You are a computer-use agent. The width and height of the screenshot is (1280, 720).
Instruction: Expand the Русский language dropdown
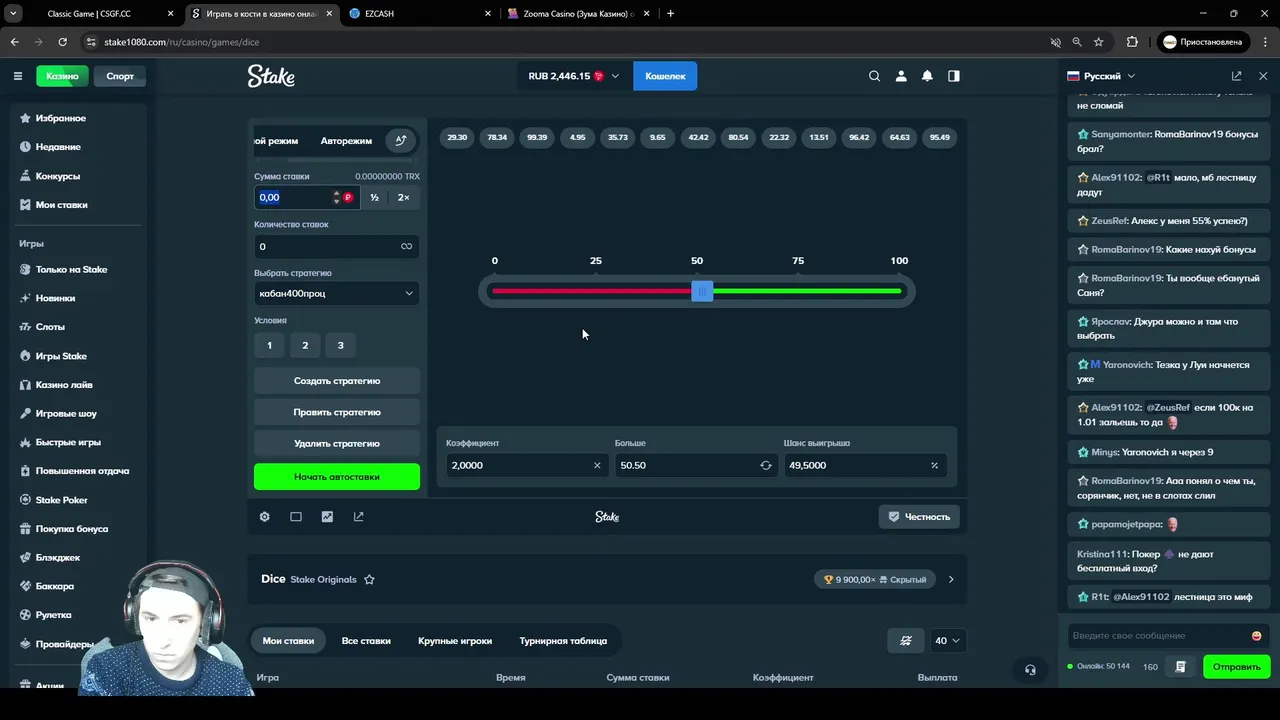coord(1101,76)
